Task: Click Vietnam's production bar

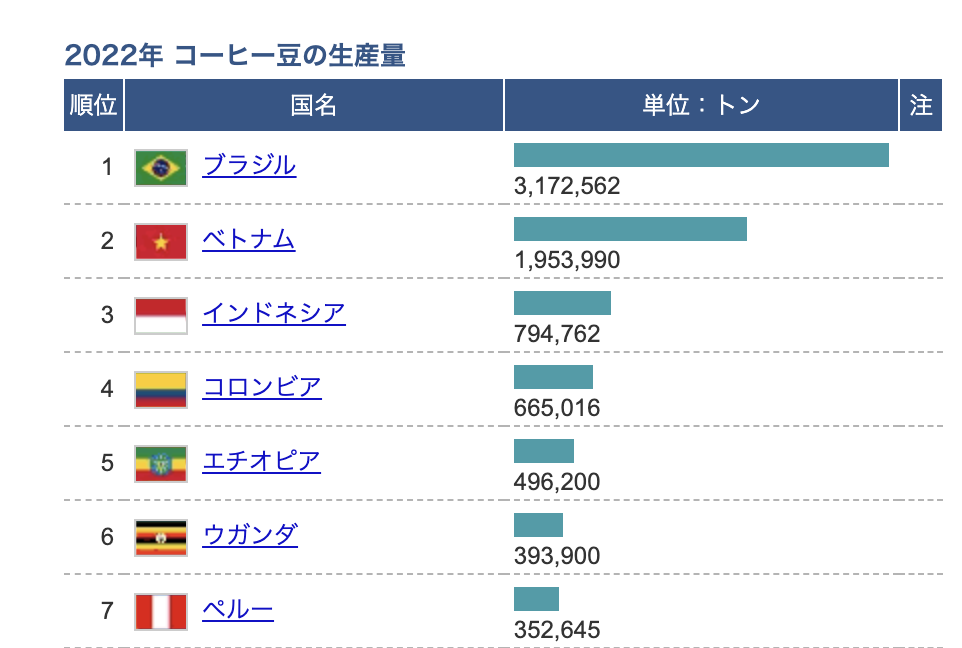Action: pyautogui.click(x=630, y=229)
